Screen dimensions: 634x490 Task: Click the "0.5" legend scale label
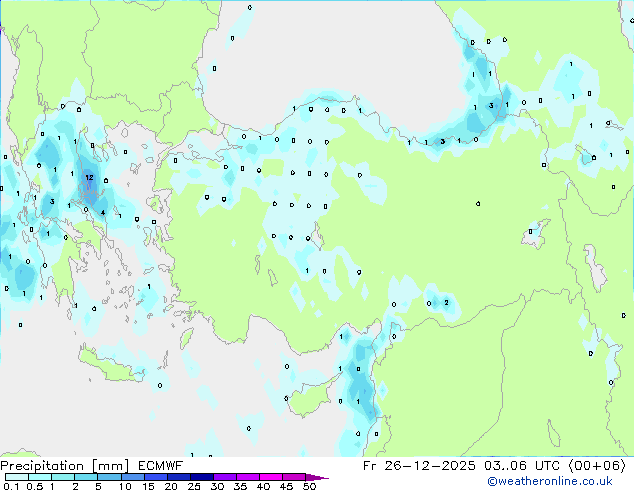[35, 486]
